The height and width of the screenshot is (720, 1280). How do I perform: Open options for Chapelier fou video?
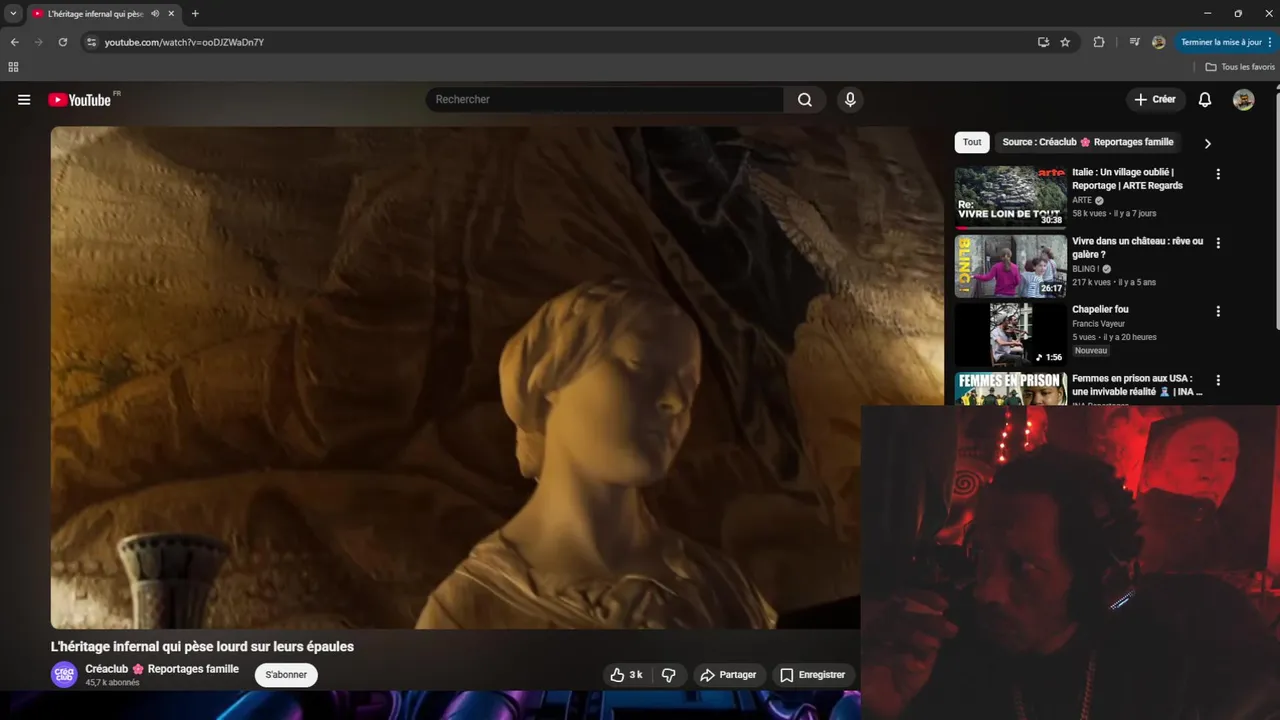1218,311
